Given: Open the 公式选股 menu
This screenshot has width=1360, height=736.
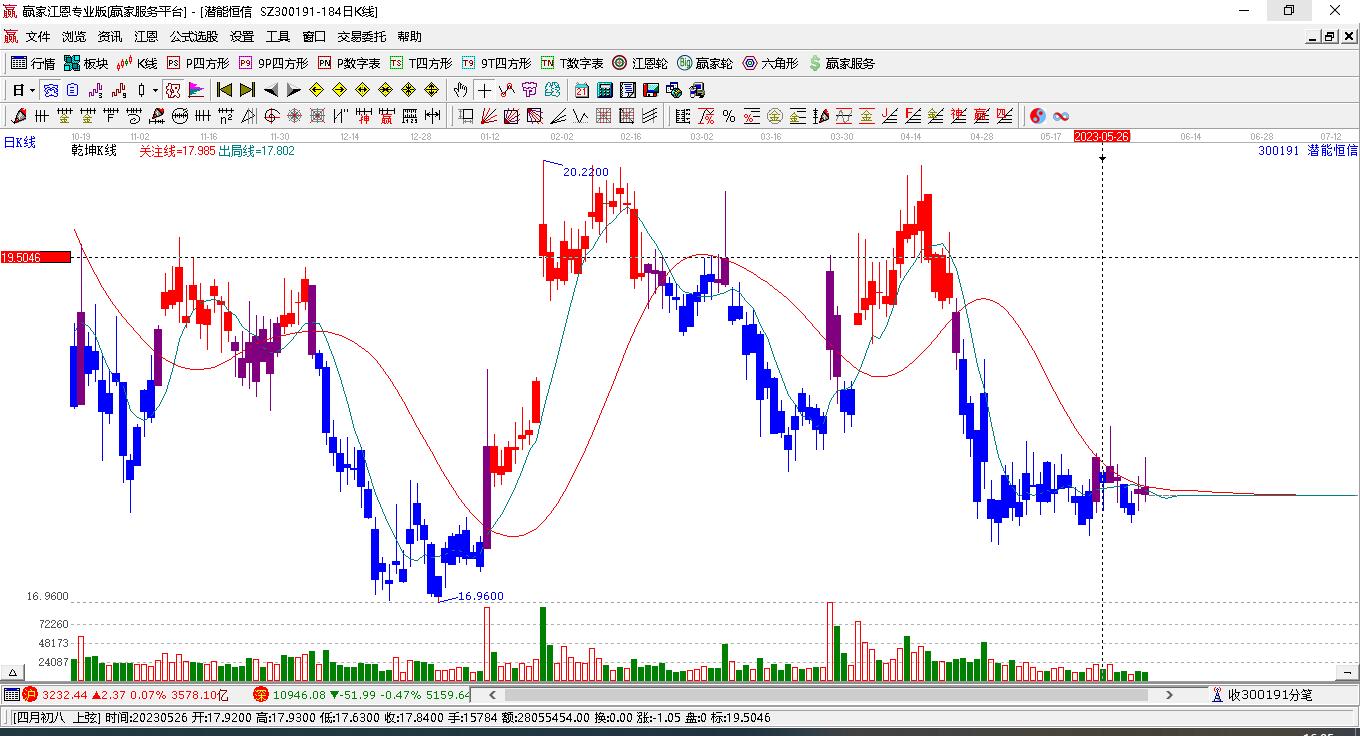Looking at the screenshot, I should click(194, 37).
